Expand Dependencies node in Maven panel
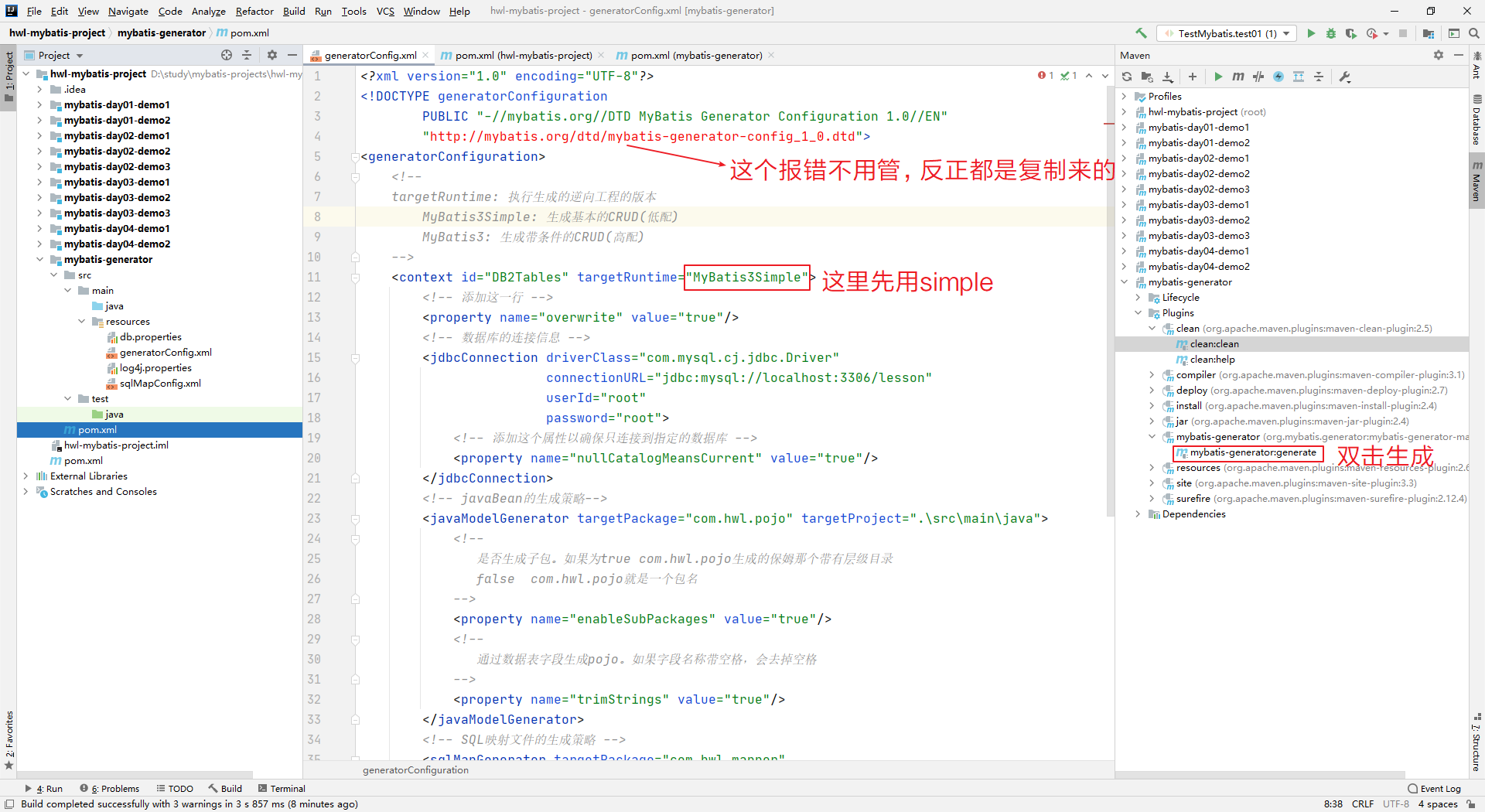This screenshot has height=812, width=1485. point(1138,513)
